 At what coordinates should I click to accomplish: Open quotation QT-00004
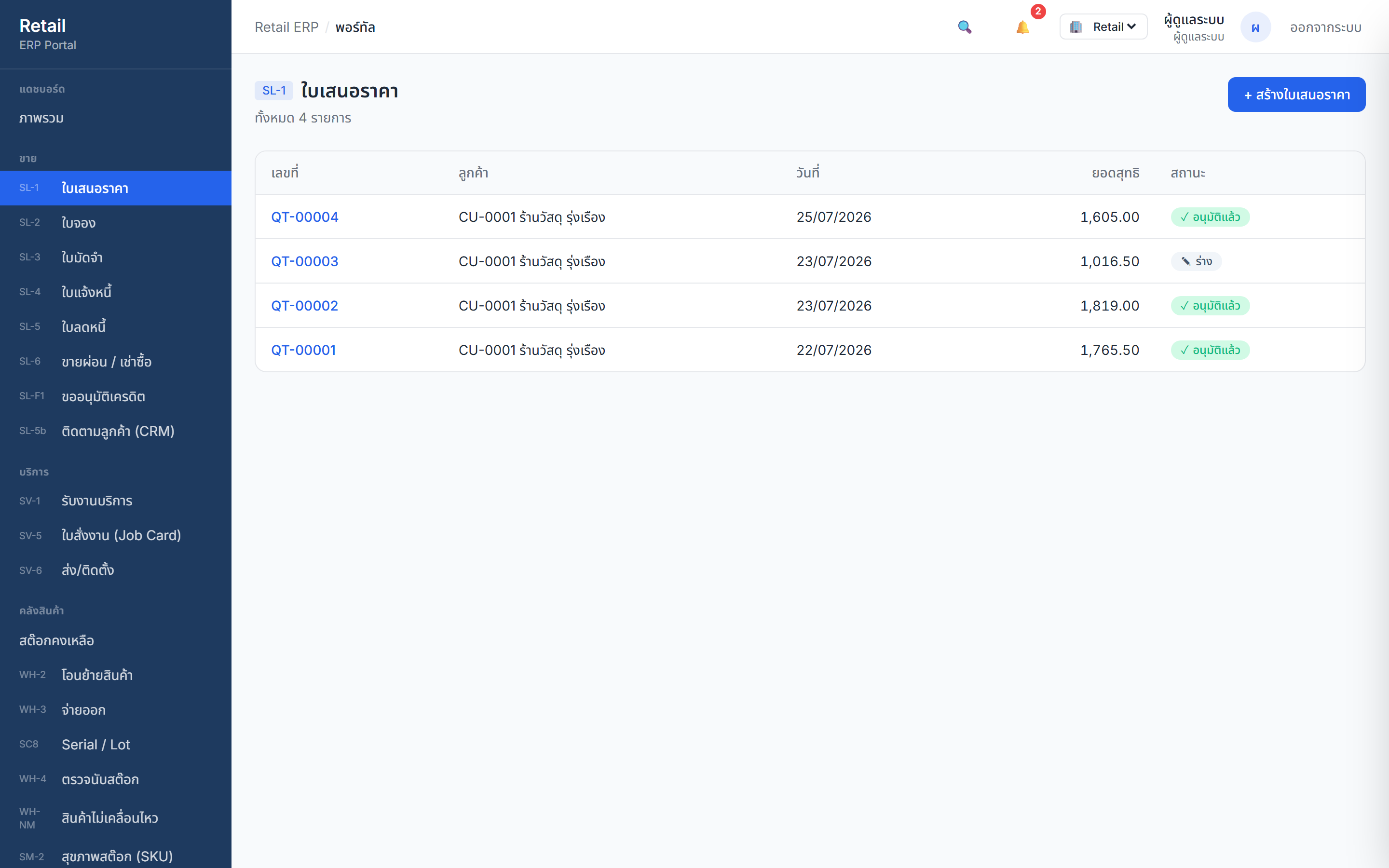tap(304, 217)
